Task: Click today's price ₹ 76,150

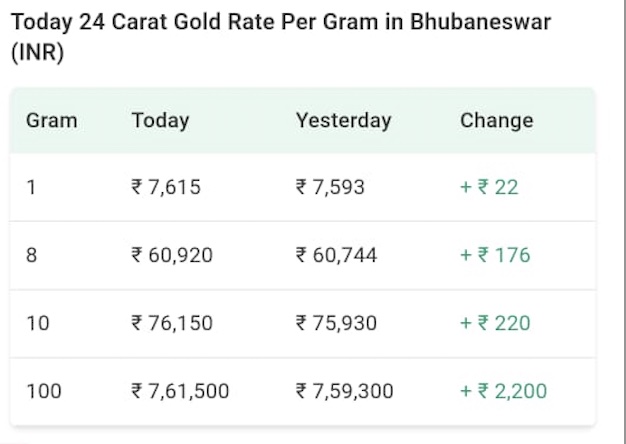Action: pos(172,323)
